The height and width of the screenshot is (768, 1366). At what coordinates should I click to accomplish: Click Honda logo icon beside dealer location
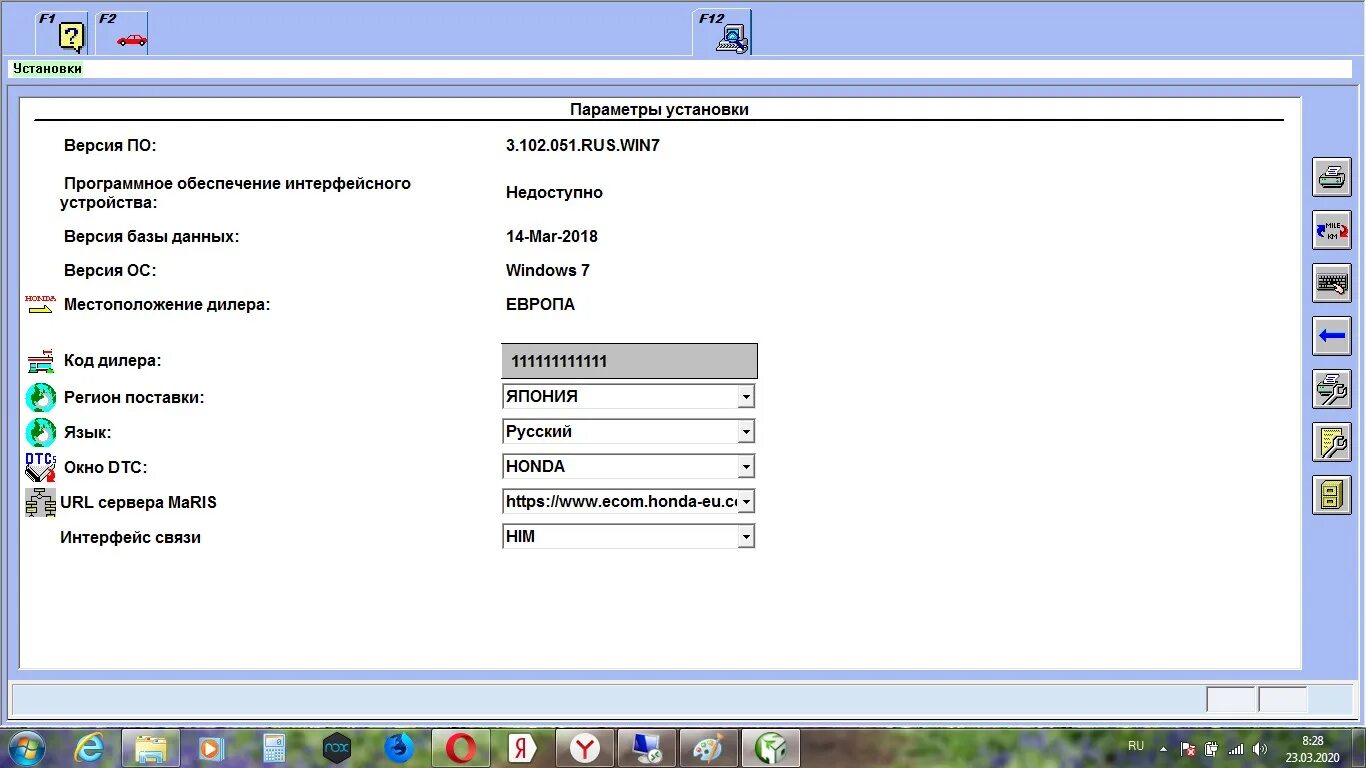(40, 304)
